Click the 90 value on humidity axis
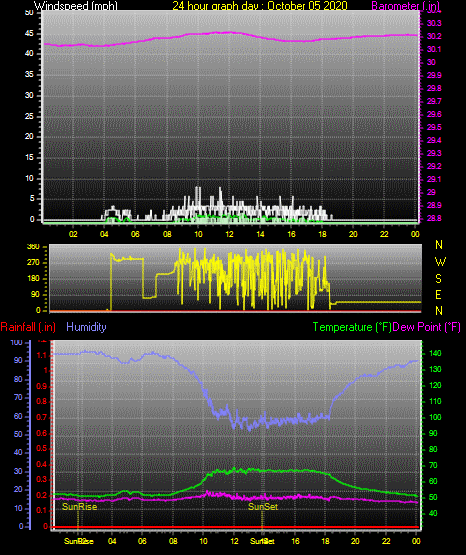Viewport: 466px width, 555px height. click(18, 360)
